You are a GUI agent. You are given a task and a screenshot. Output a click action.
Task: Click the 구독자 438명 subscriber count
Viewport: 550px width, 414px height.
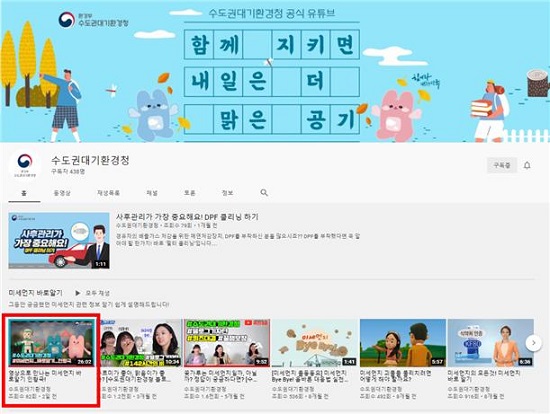coord(68,172)
